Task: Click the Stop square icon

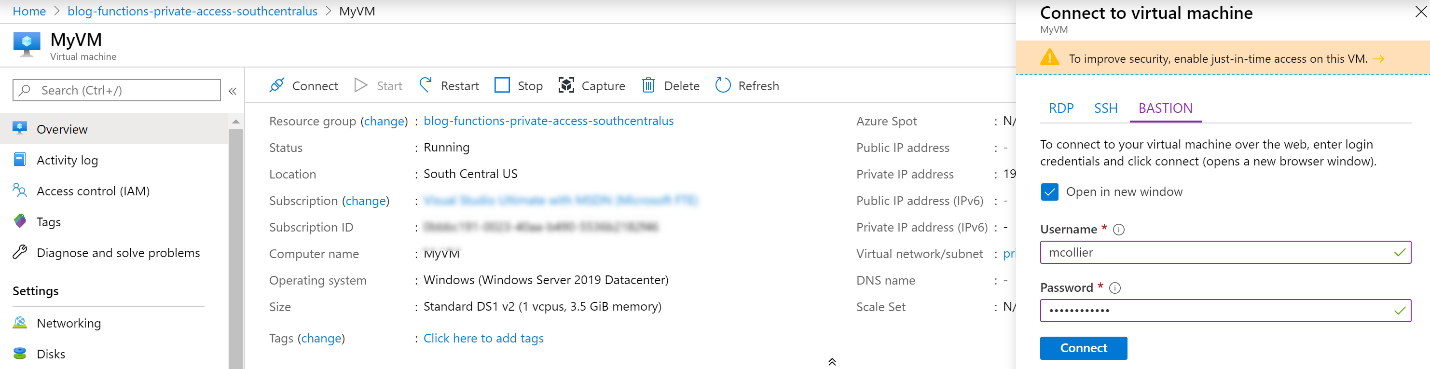Action: point(502,86)
